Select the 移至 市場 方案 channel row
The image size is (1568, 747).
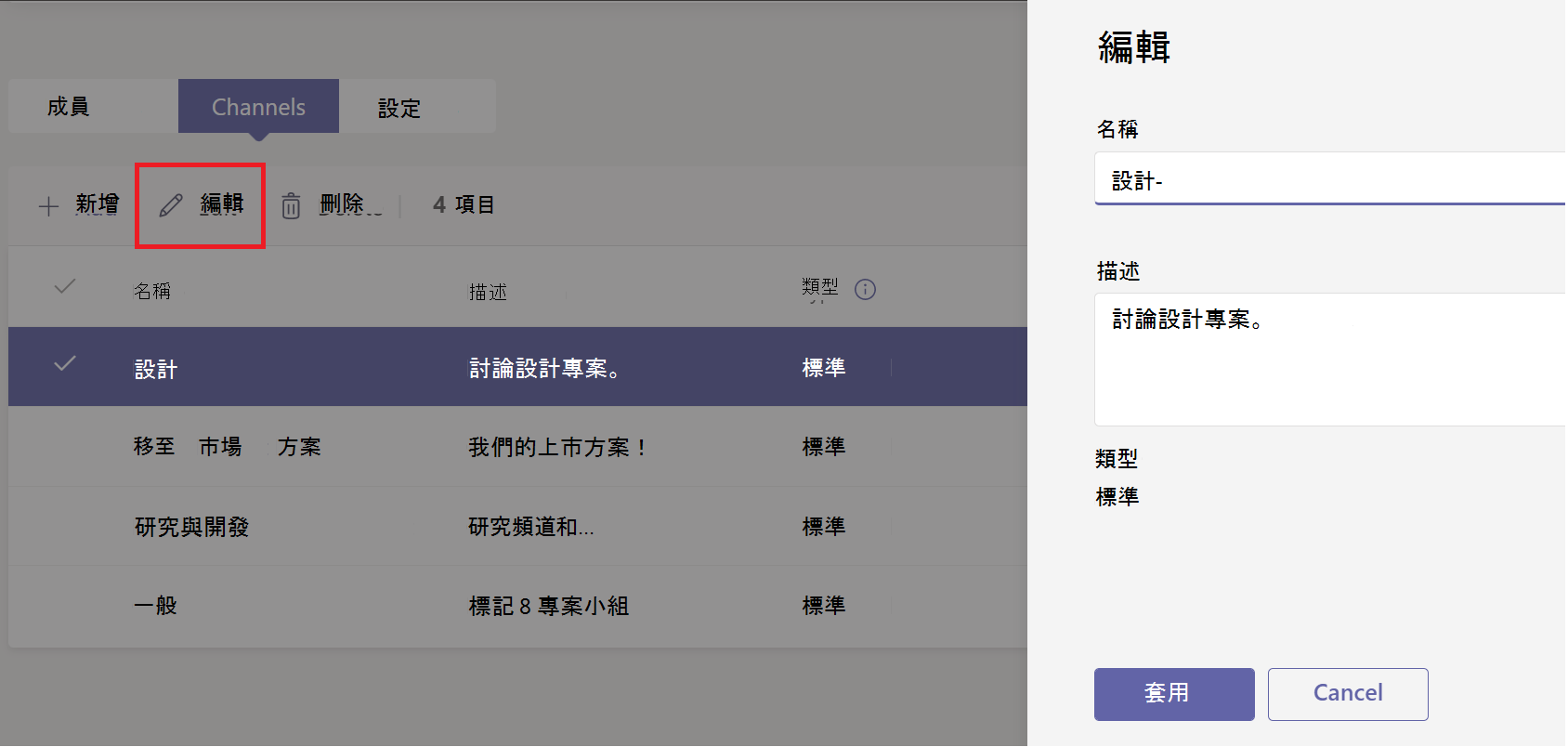(x=517, y=447)
